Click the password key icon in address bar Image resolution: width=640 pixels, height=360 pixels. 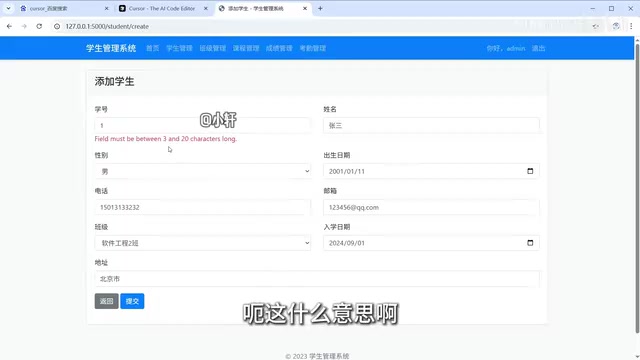tap(596, 26)
